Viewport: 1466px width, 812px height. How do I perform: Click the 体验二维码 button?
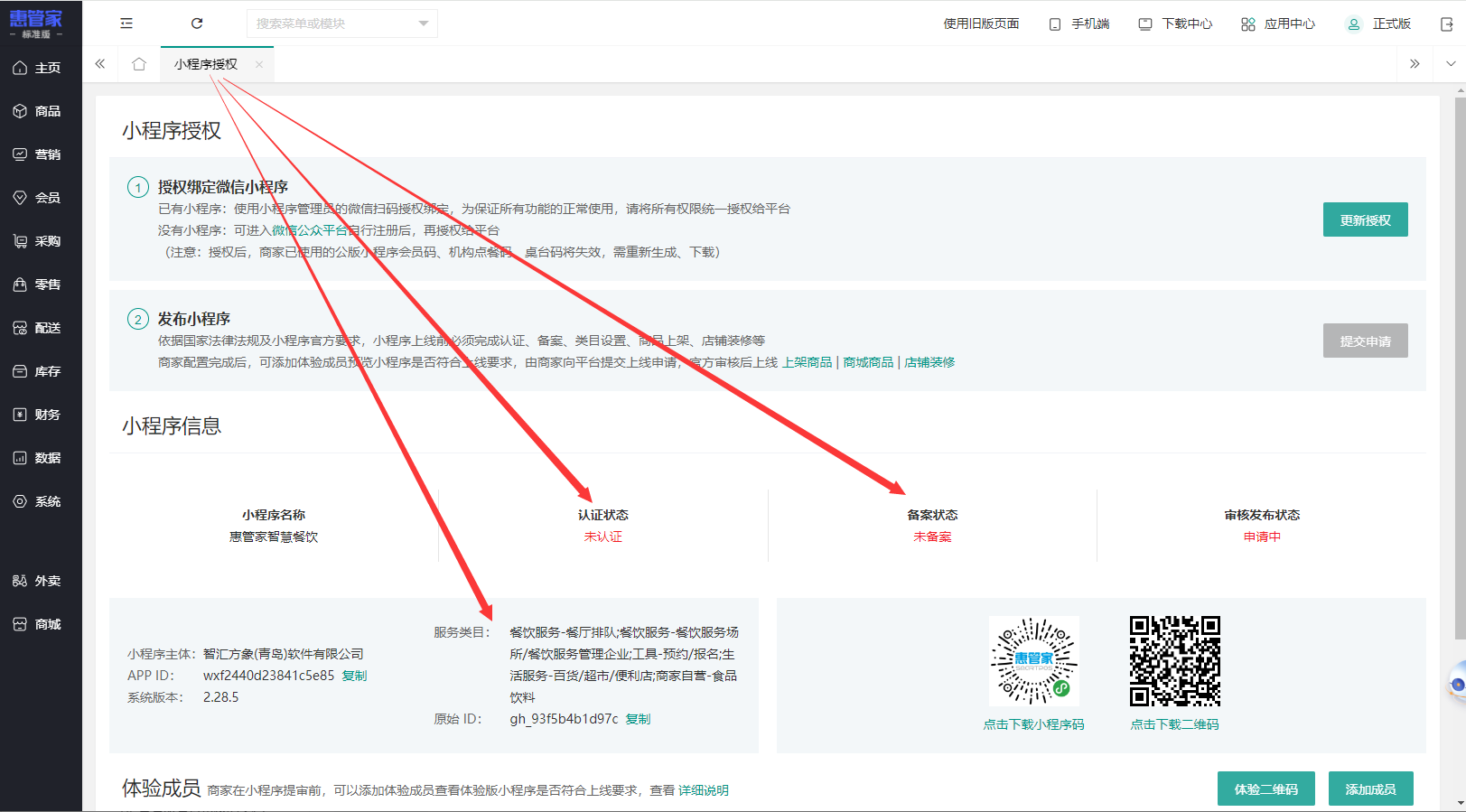1265,789
